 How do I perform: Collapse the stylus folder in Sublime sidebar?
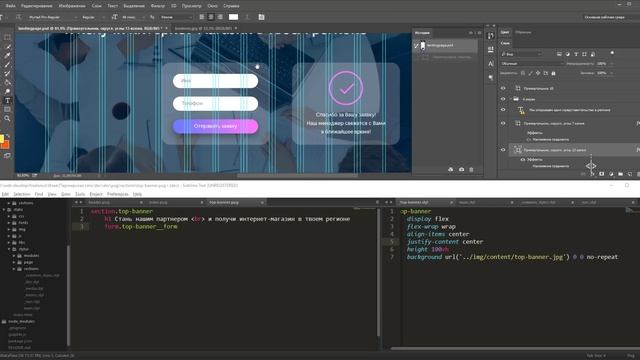click(x=9, y=249)
